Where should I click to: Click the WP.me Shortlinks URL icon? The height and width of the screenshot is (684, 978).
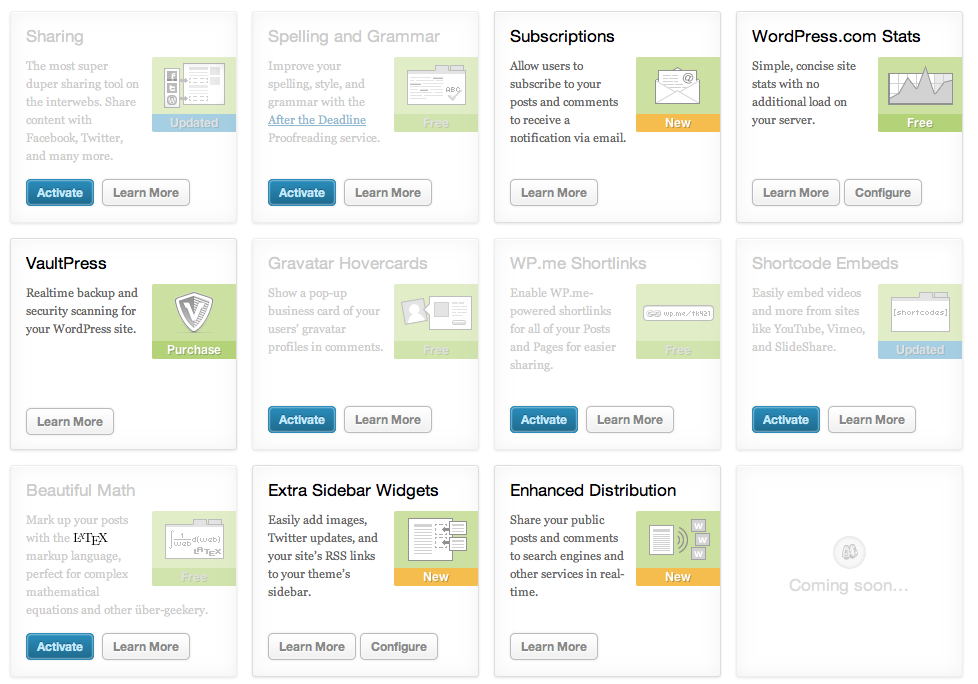click(677, 313)
